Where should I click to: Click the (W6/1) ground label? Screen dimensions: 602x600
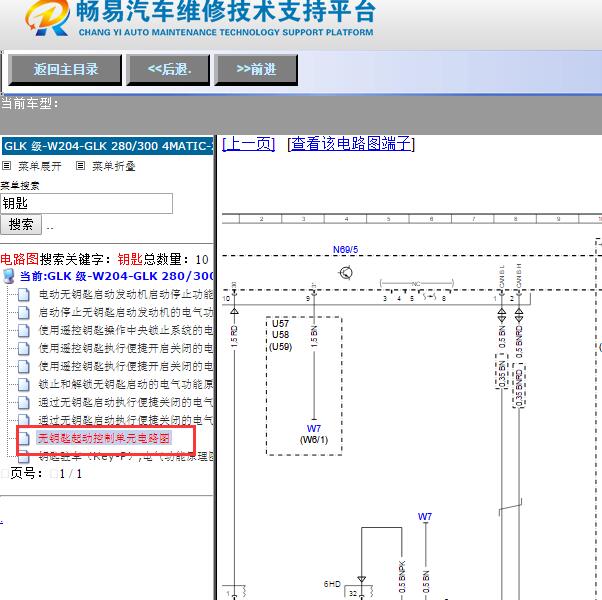click(x=314, y=440)
